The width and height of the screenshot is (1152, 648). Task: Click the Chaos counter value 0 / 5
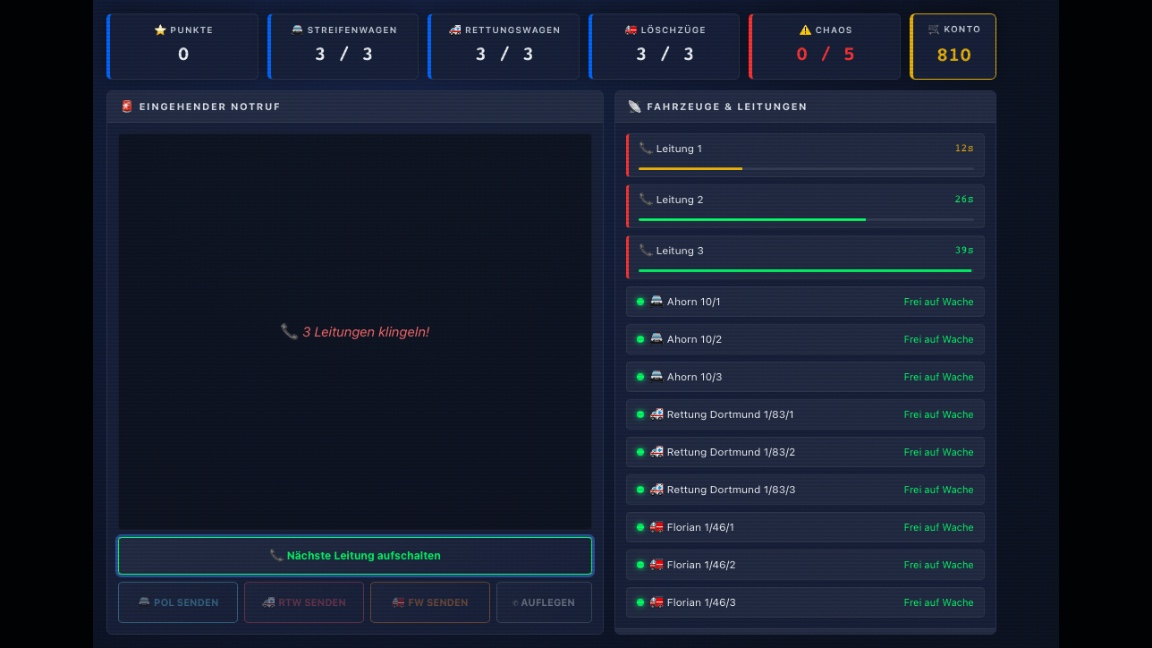pyautogui.click(x=825, y=54)
